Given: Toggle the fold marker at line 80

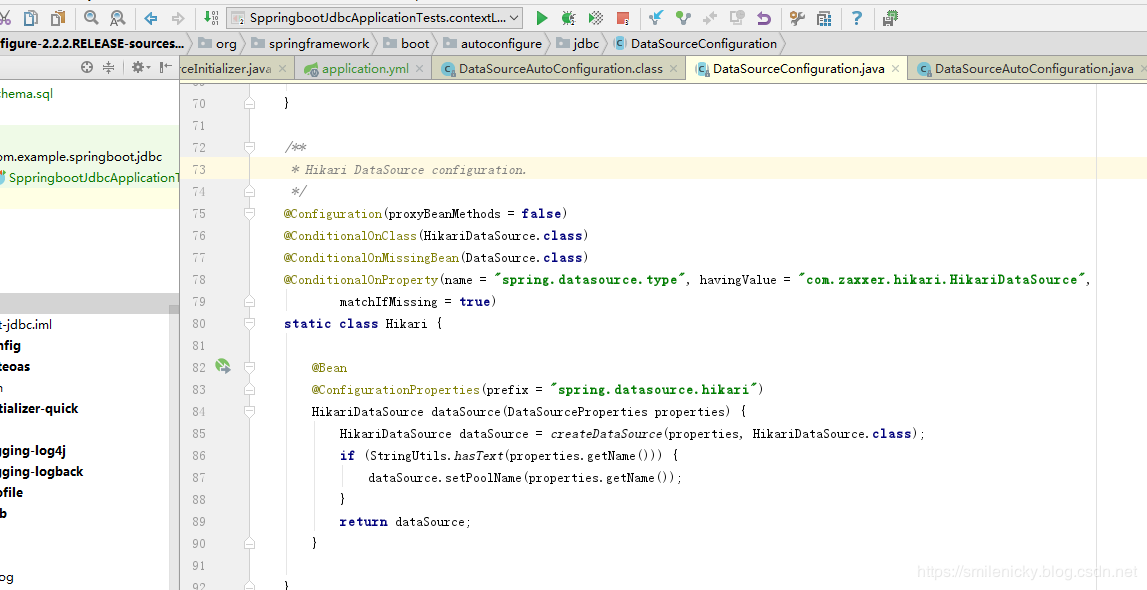Looking at the screenshot, I should pyautogui.click(x=249, y=323).
